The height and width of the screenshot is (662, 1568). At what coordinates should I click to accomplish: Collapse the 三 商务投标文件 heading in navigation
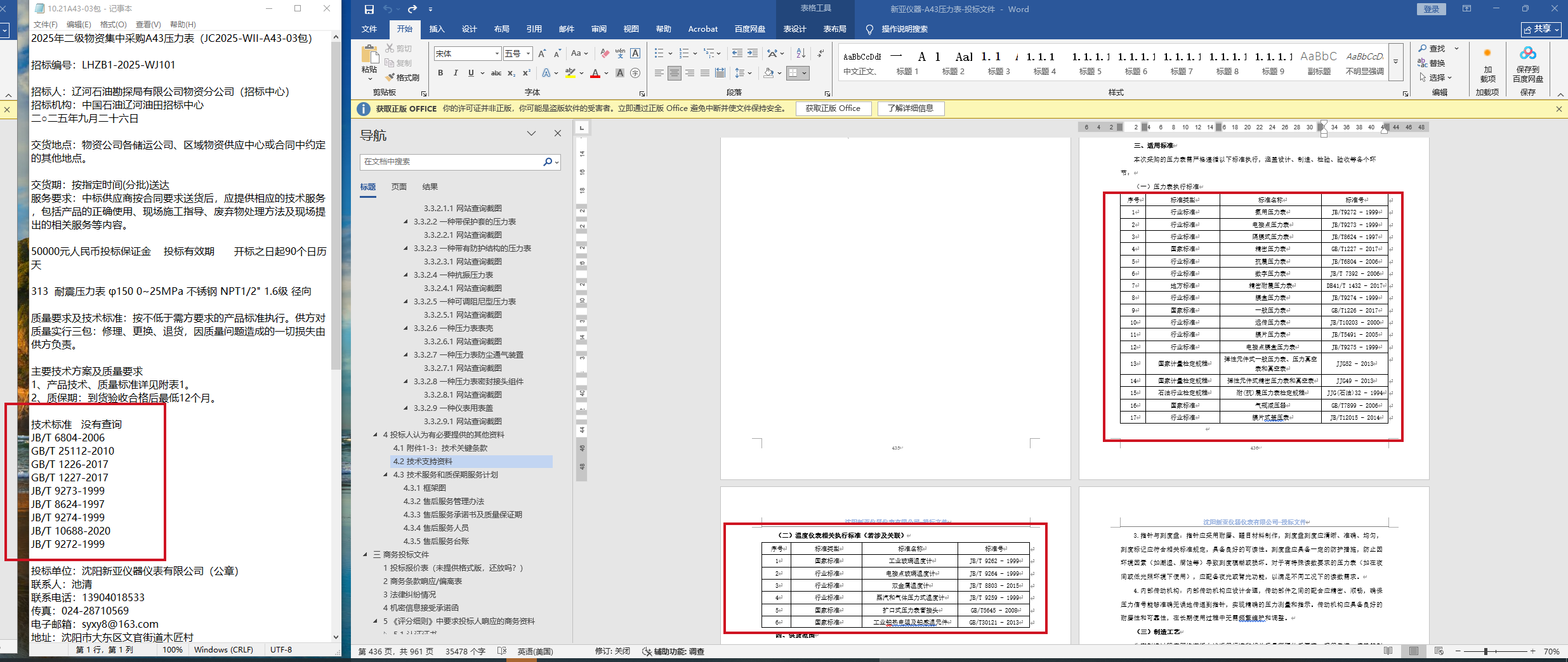coord(366,555)
